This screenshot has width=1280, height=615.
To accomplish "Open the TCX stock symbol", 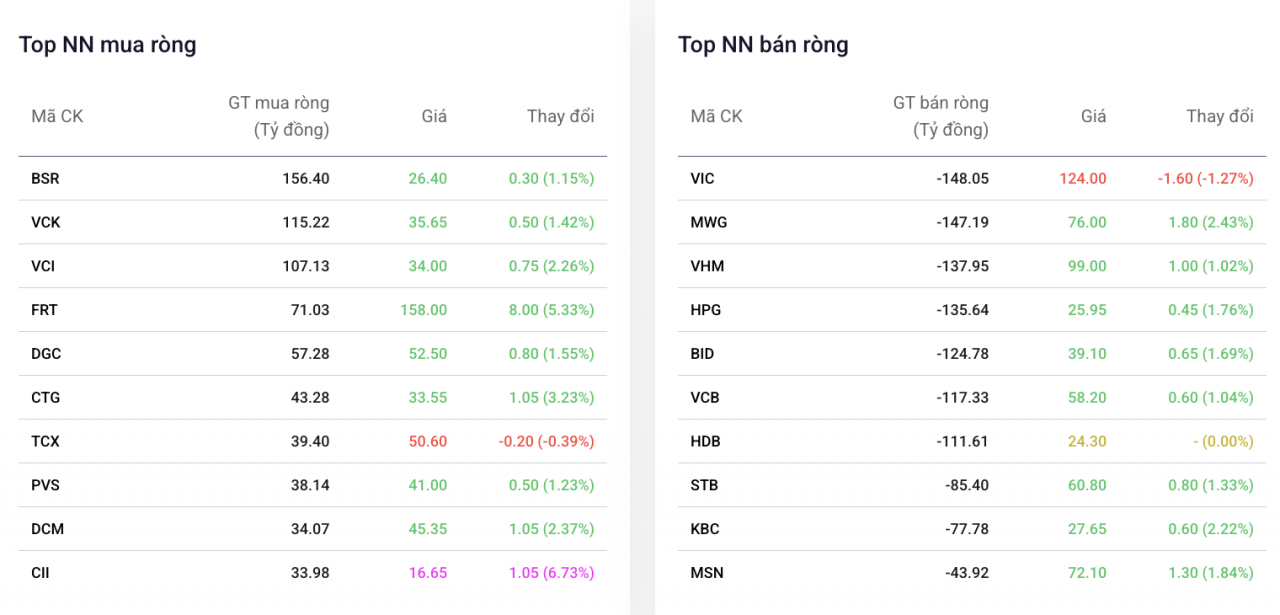I will coord(46,441).
